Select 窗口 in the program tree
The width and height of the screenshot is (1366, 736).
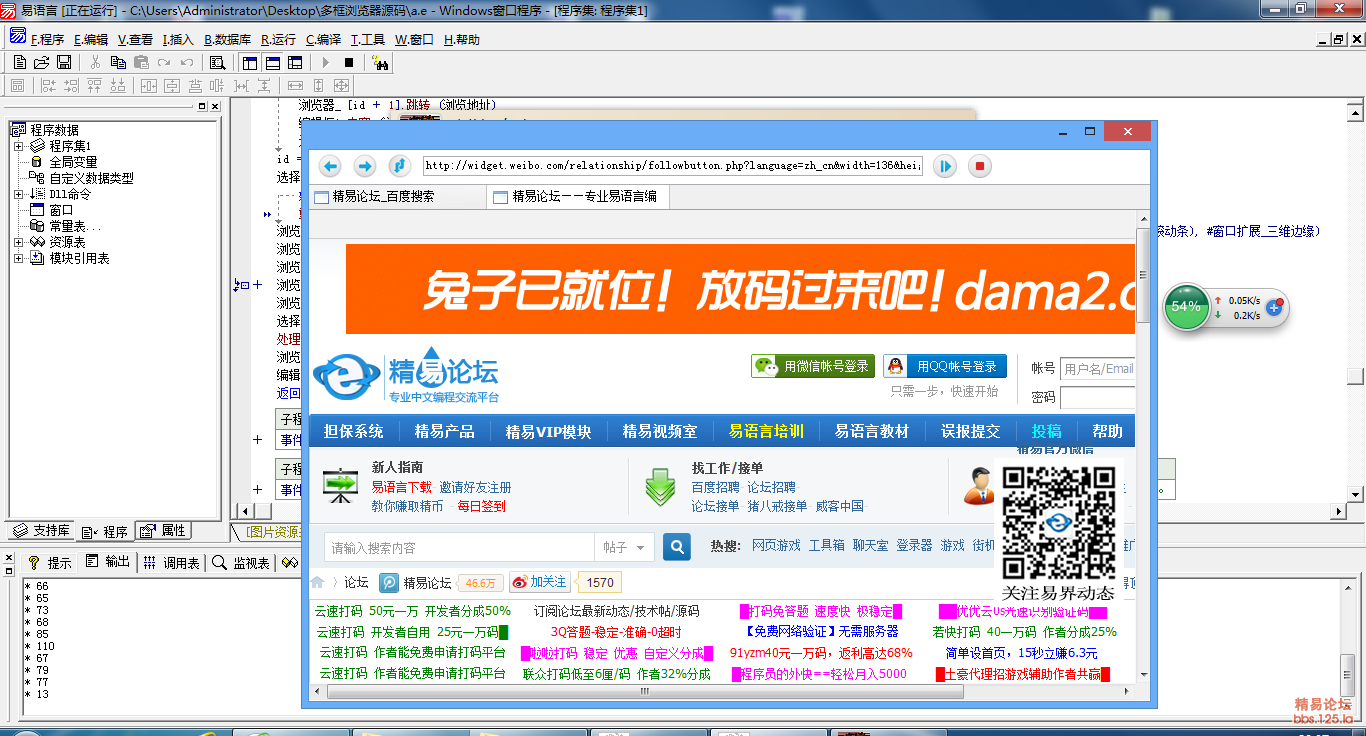click(x=61, y=210)
